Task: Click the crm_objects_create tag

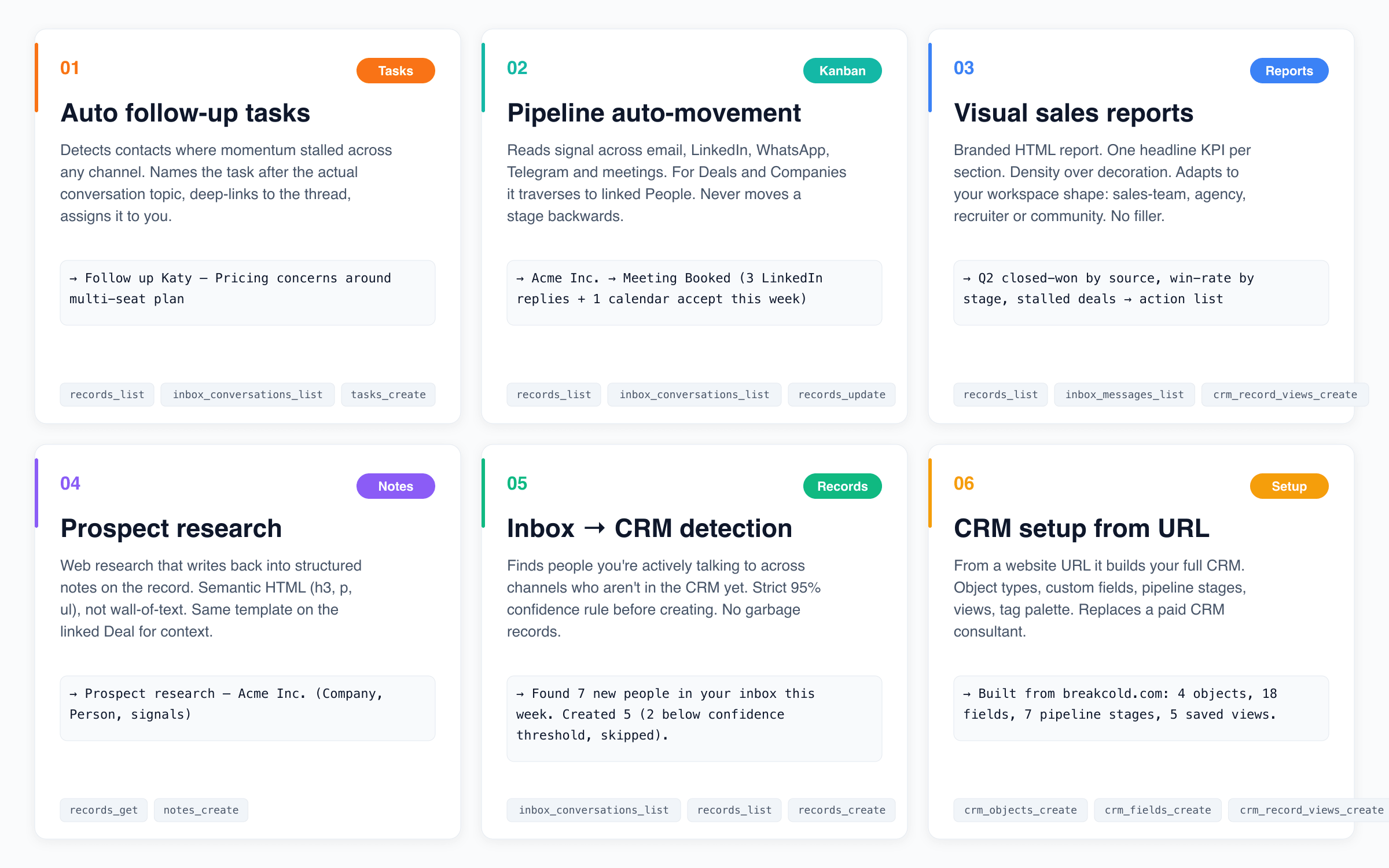Action: [1020, 810]
